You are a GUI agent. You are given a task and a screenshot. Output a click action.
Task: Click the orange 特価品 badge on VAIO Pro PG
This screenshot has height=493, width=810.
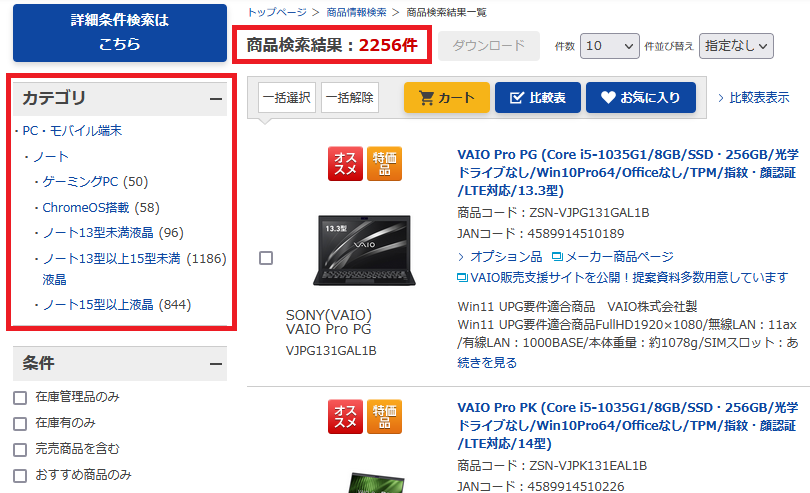[x=384, y=164]
